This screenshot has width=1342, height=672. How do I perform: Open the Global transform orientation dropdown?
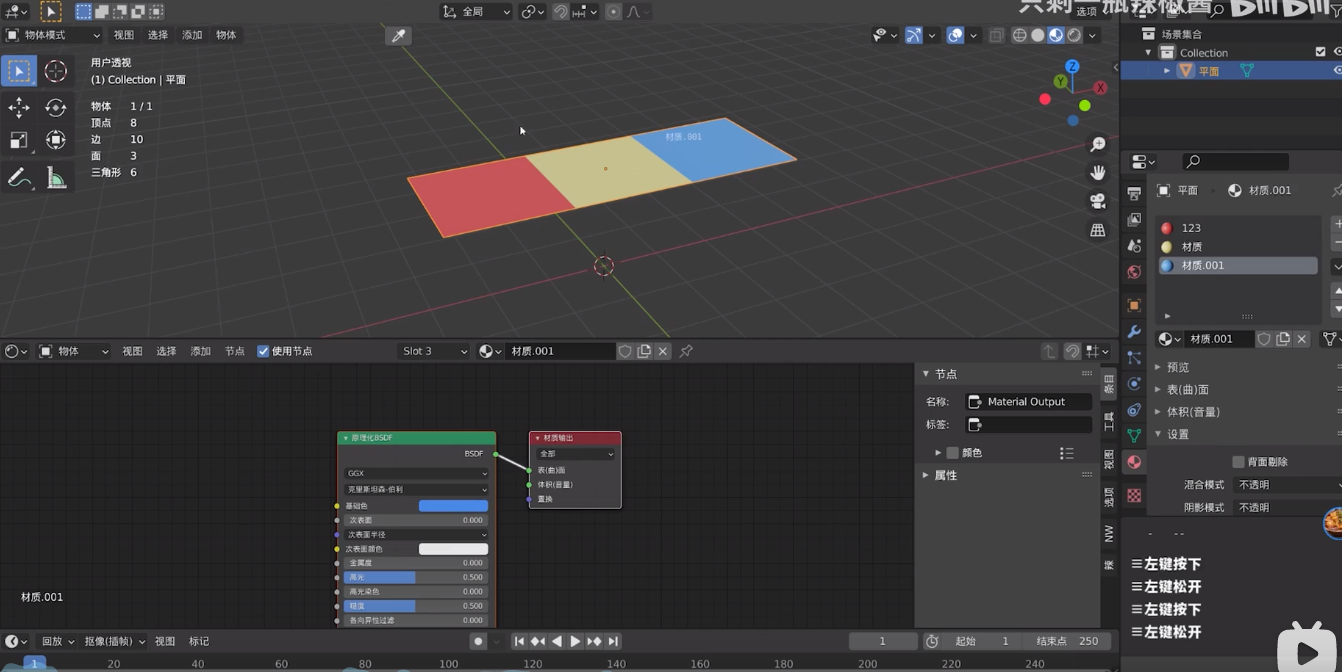476,12
